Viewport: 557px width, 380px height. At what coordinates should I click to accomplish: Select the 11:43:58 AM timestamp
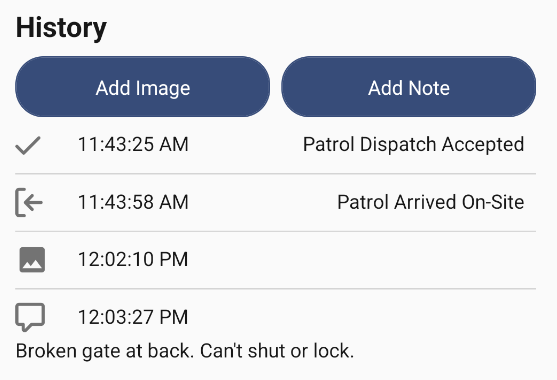(x=133, y=202)
